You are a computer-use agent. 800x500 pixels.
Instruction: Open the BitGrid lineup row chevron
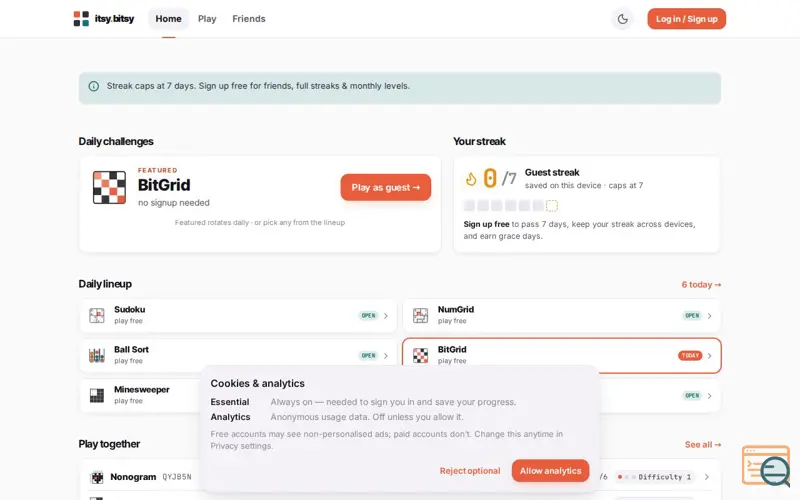tap(710, 356)
